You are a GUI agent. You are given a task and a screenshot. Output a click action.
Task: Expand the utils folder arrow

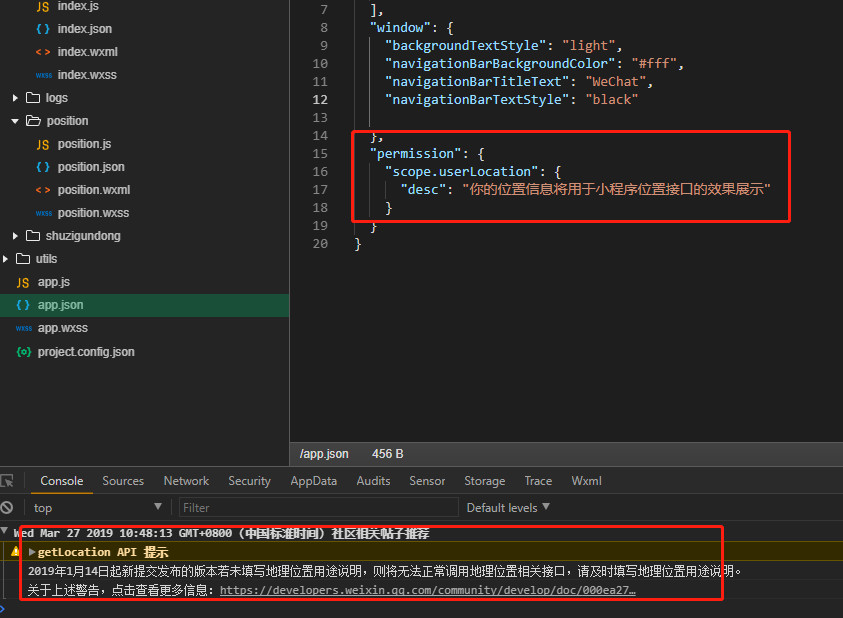[5, 259]
